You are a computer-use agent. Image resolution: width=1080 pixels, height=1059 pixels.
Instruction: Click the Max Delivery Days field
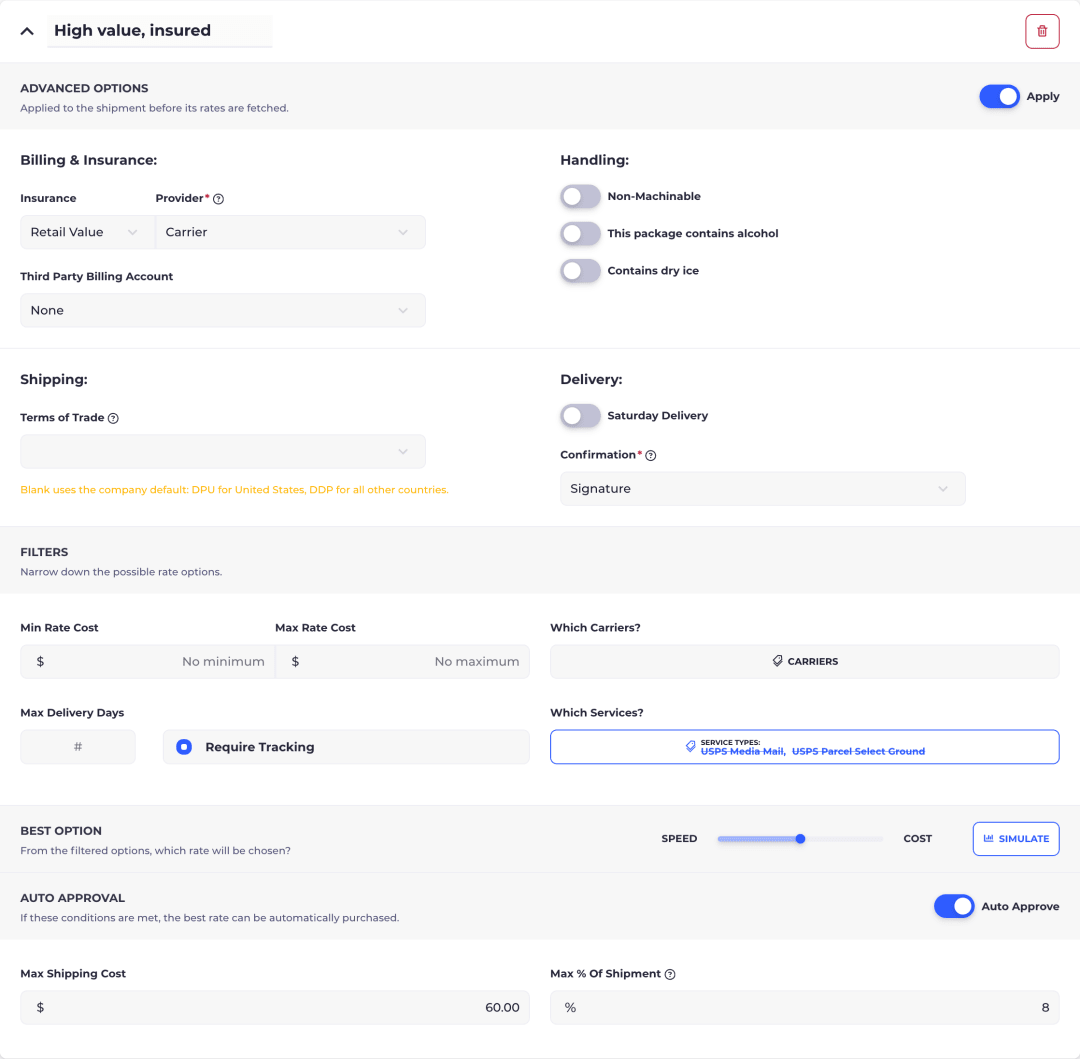click(78, 747)
